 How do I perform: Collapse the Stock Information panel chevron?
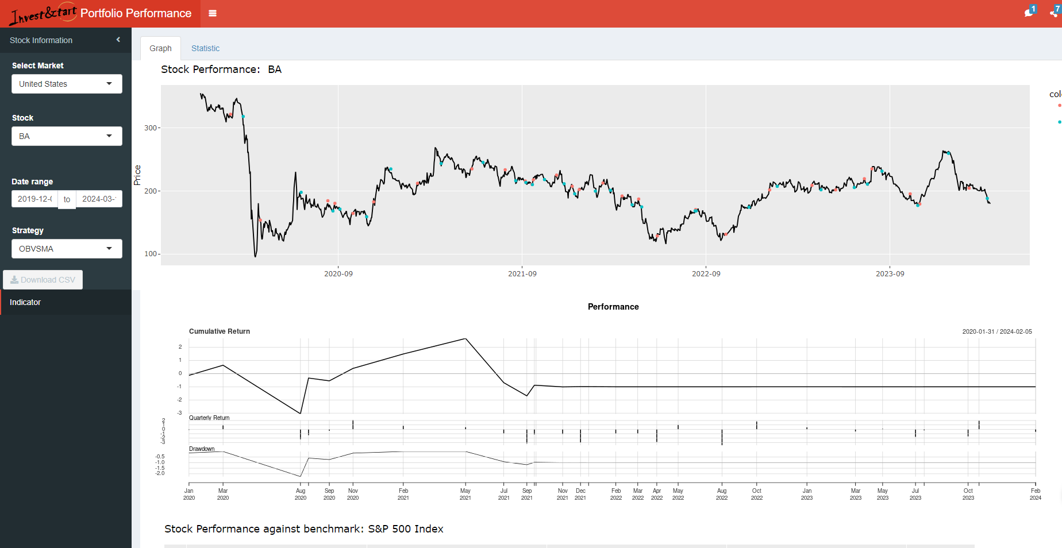pos(118,40)
